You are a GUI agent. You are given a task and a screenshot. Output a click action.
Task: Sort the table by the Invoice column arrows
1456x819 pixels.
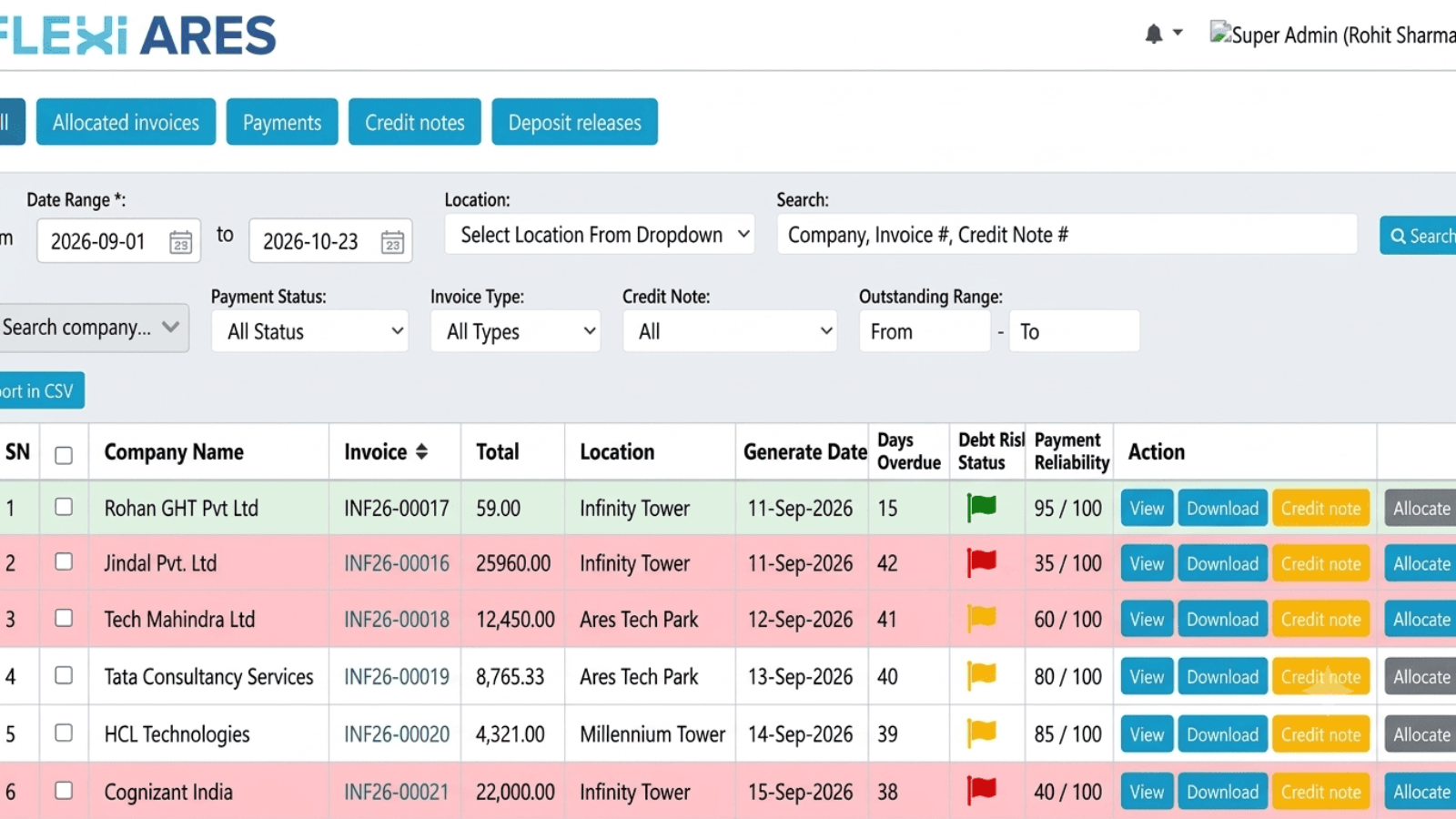pos(421,451)
